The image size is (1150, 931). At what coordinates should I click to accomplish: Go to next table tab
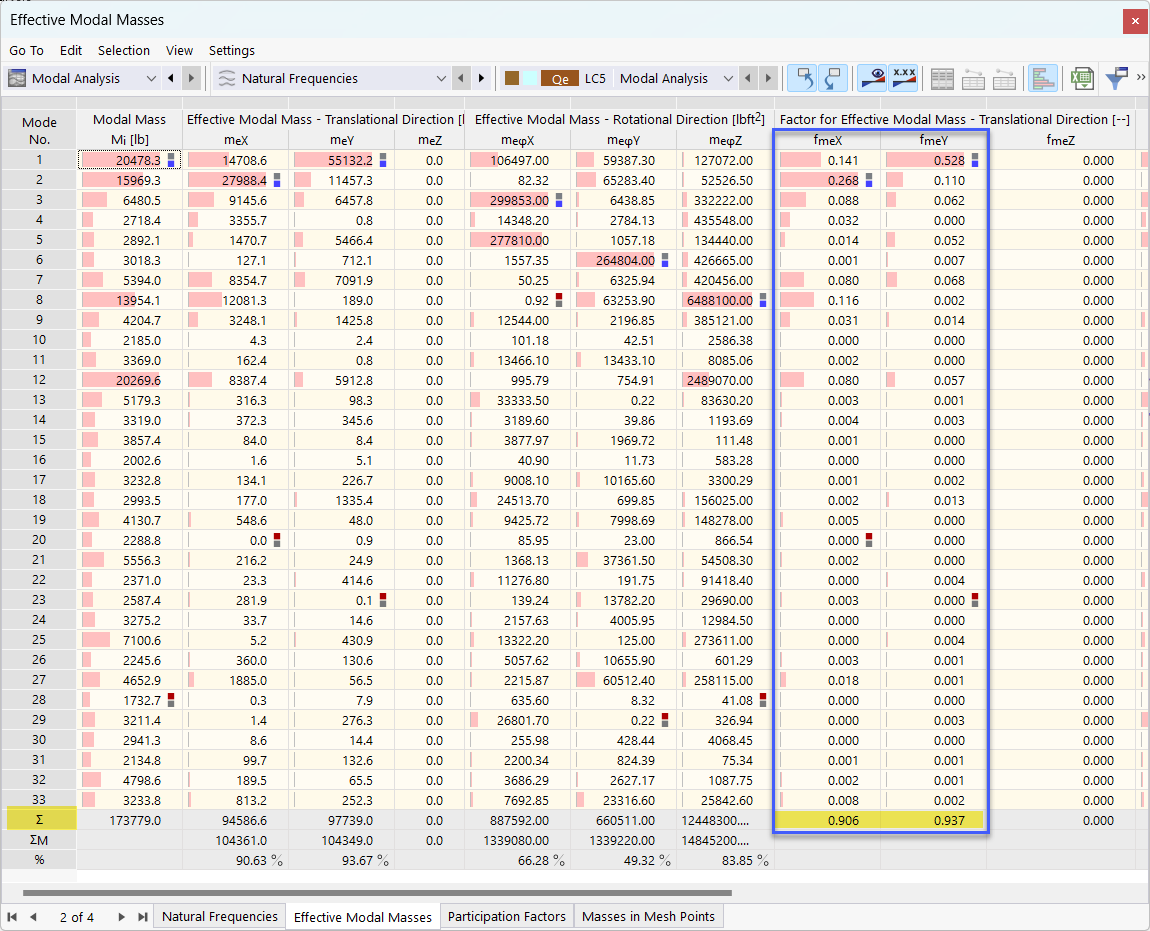122,917
